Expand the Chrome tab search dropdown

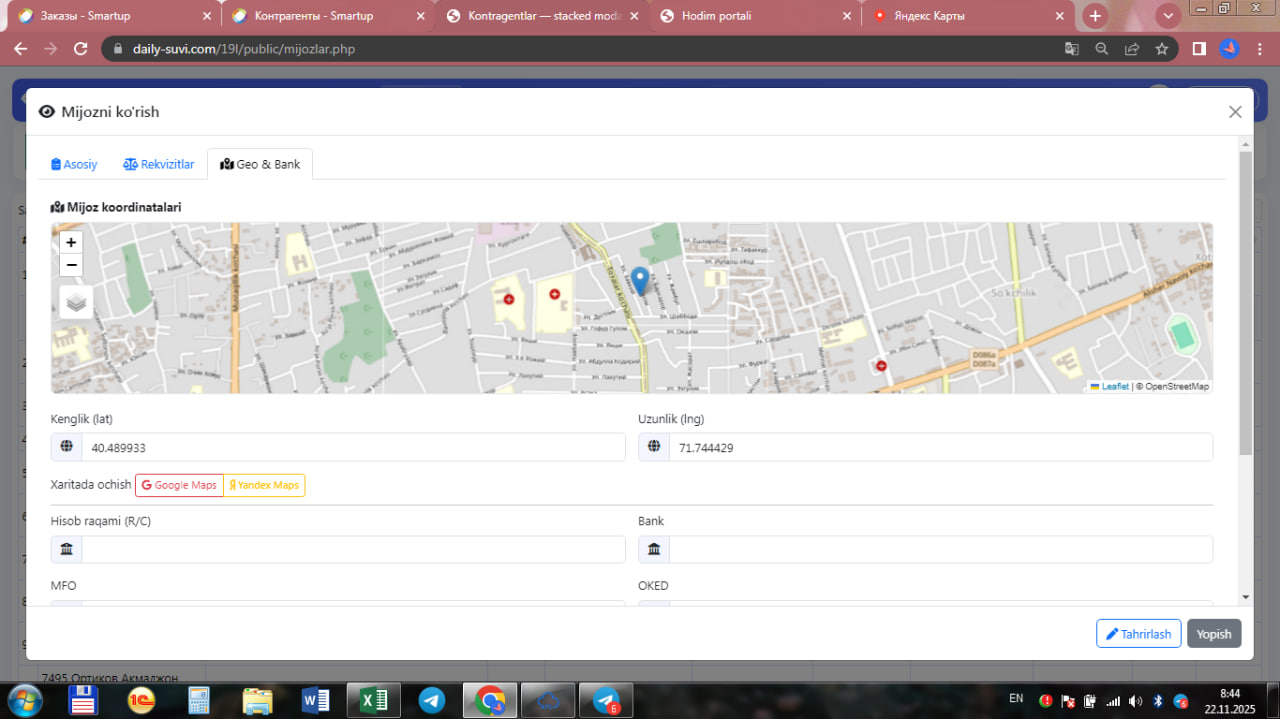1168,16
